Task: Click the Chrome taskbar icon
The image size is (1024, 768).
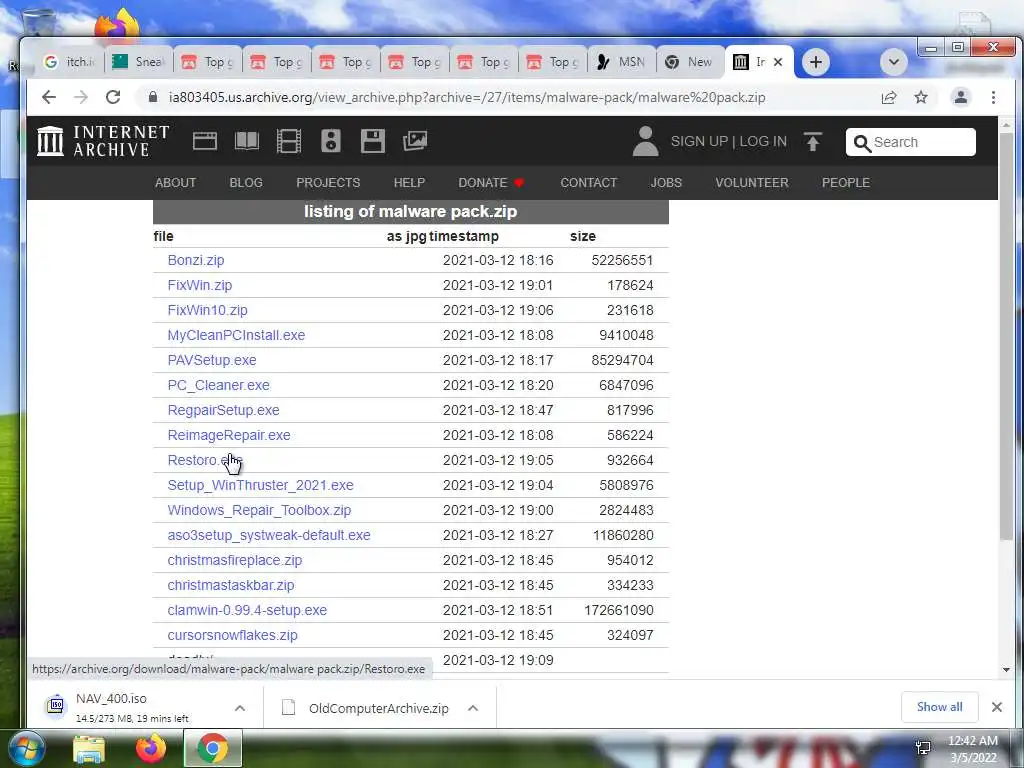Action: point(212,748)
